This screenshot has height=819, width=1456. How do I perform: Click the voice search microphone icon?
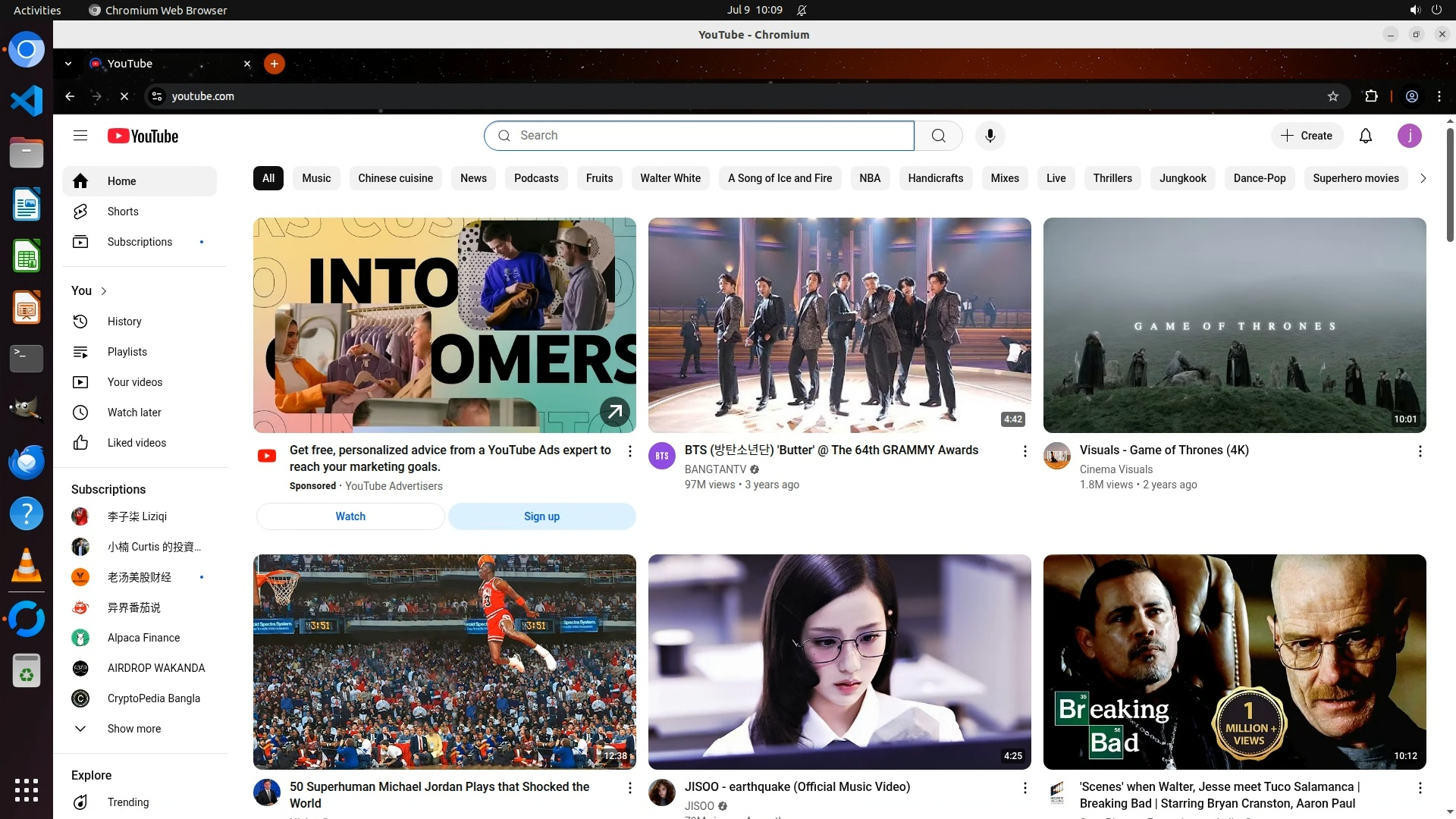coord(990,136)
